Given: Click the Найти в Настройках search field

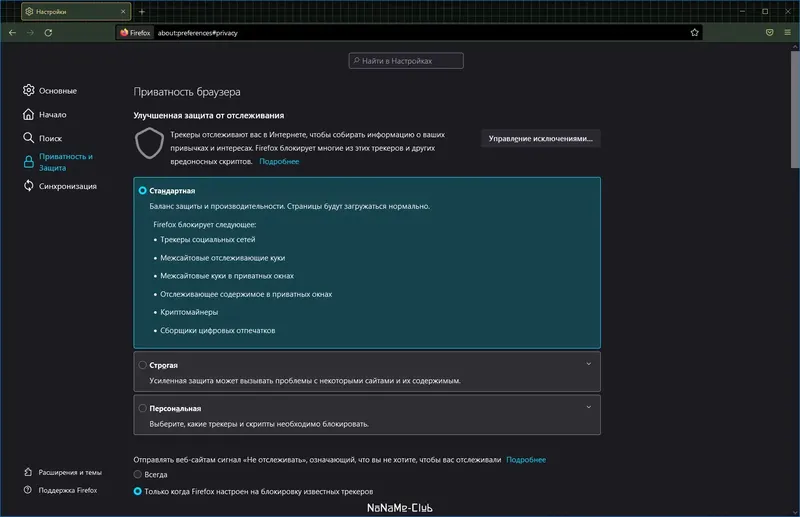Looking at the screenshot, I should pos(406,61).
